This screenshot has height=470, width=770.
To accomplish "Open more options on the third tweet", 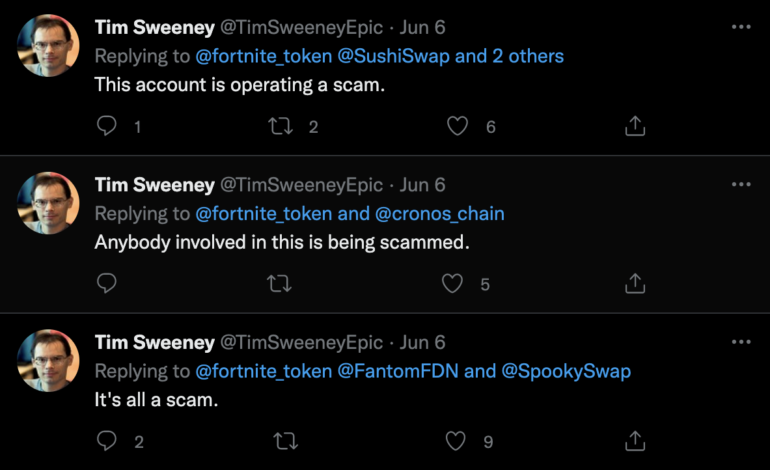I will coord(740,342).
